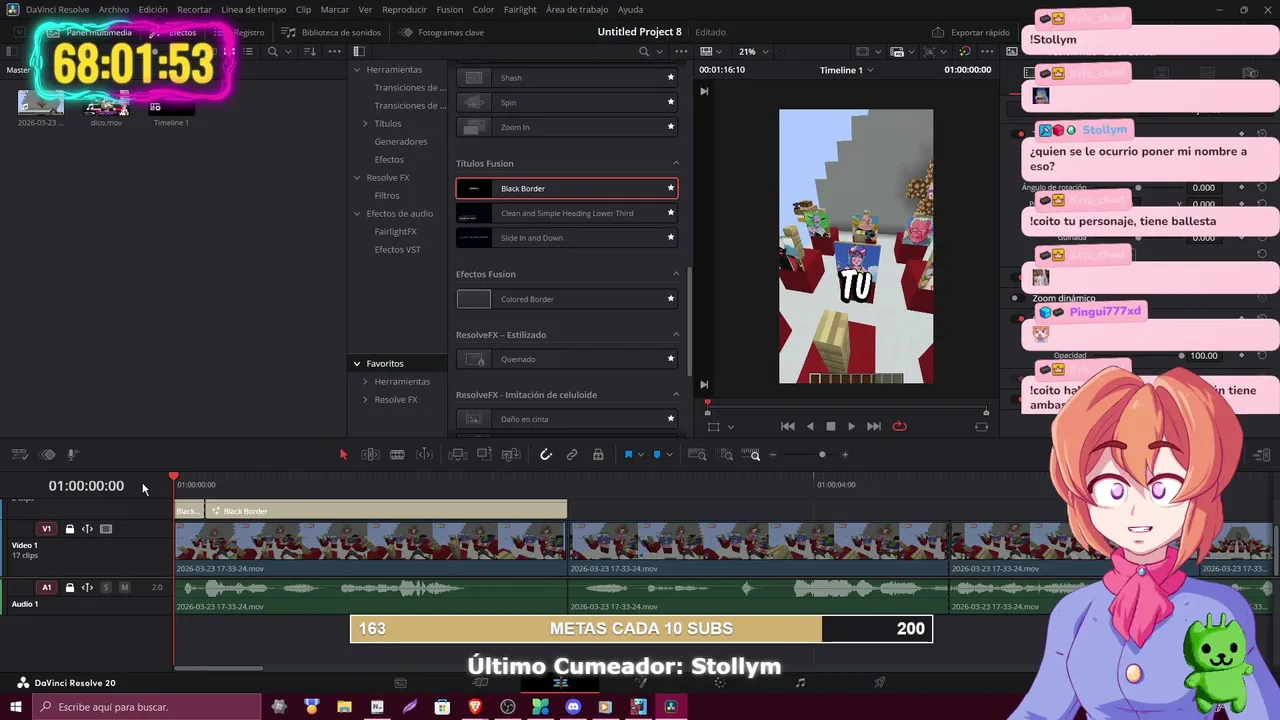This screenshot has height=720, width=1280.
Task: Click taskbar search box
Action: tap(148, 707)
